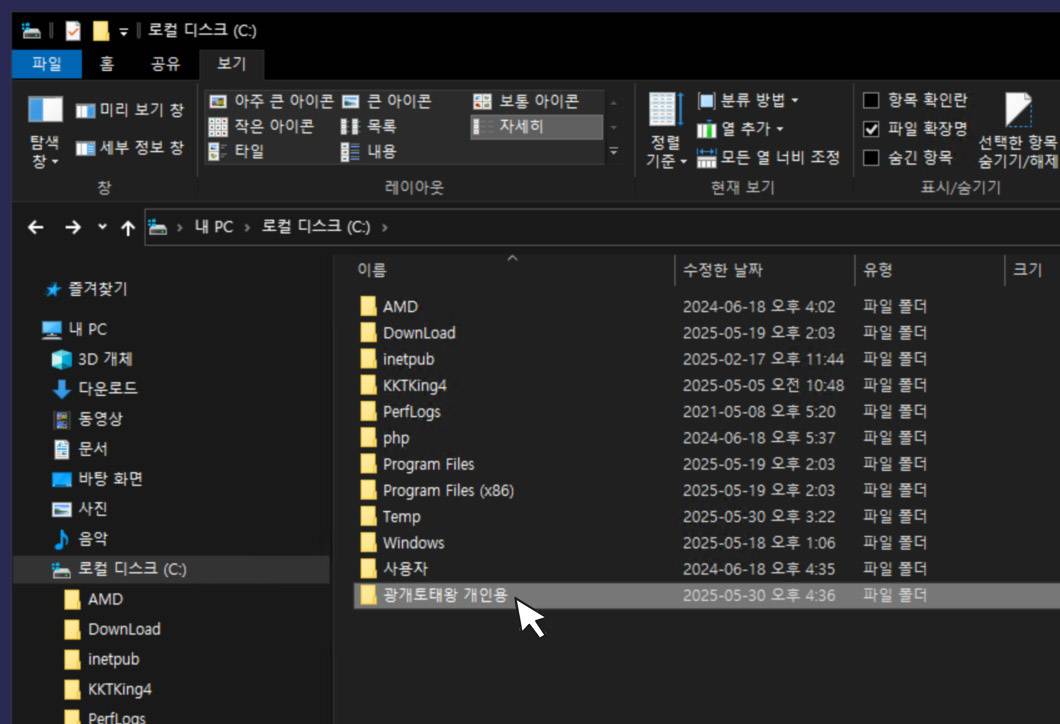The height and width of the screenshot is (724, 1060).
Task: Open the File (파일) menu tab
Action: (x=47, y=64)
